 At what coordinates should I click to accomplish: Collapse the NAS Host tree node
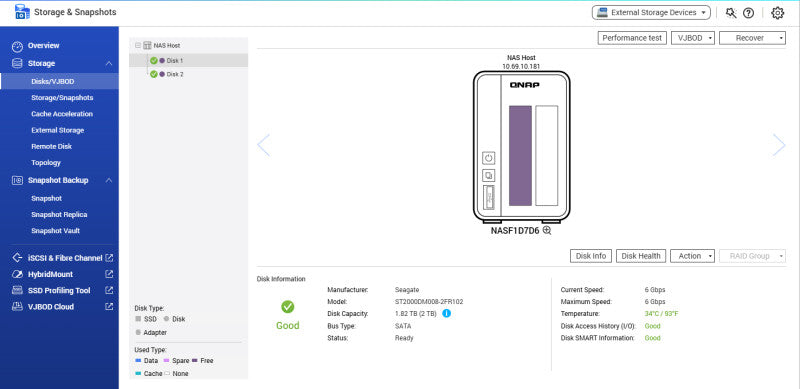[x=138, y=45]
